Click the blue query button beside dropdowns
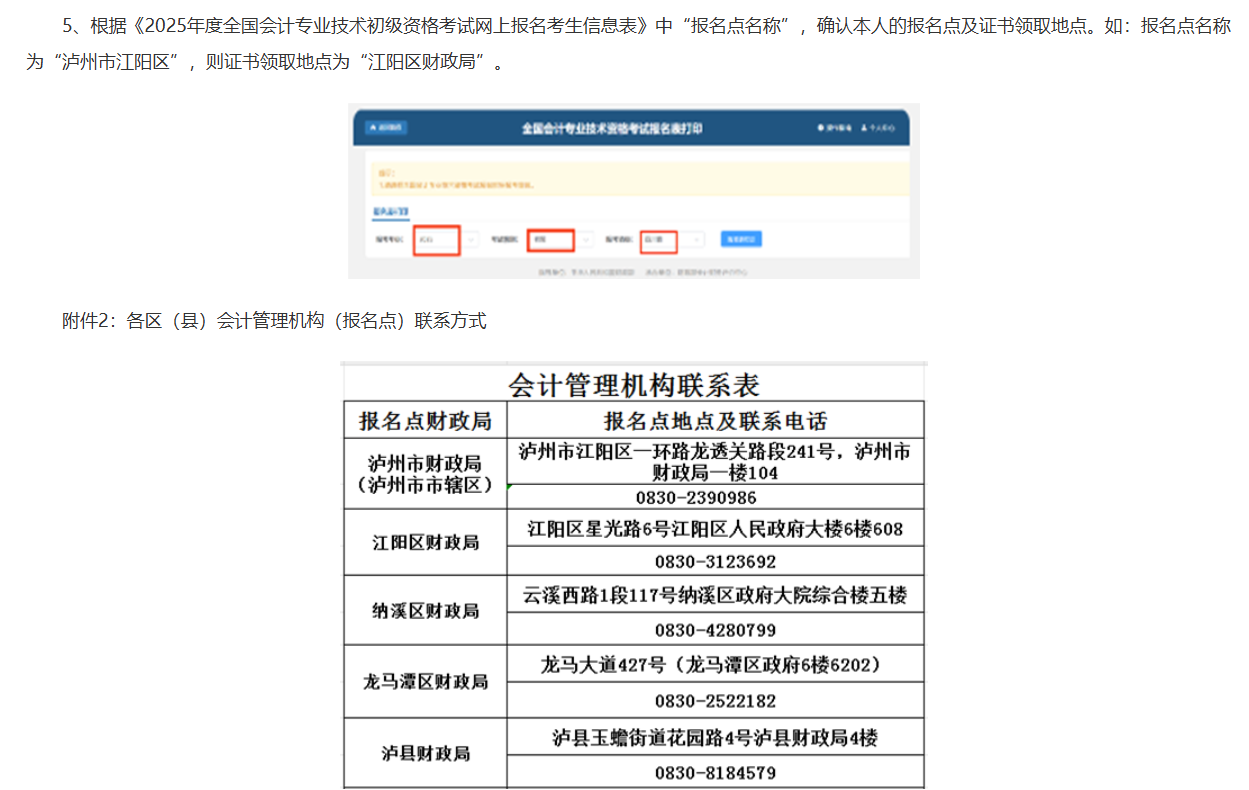 pyautogui.click(x=741, y=240)
